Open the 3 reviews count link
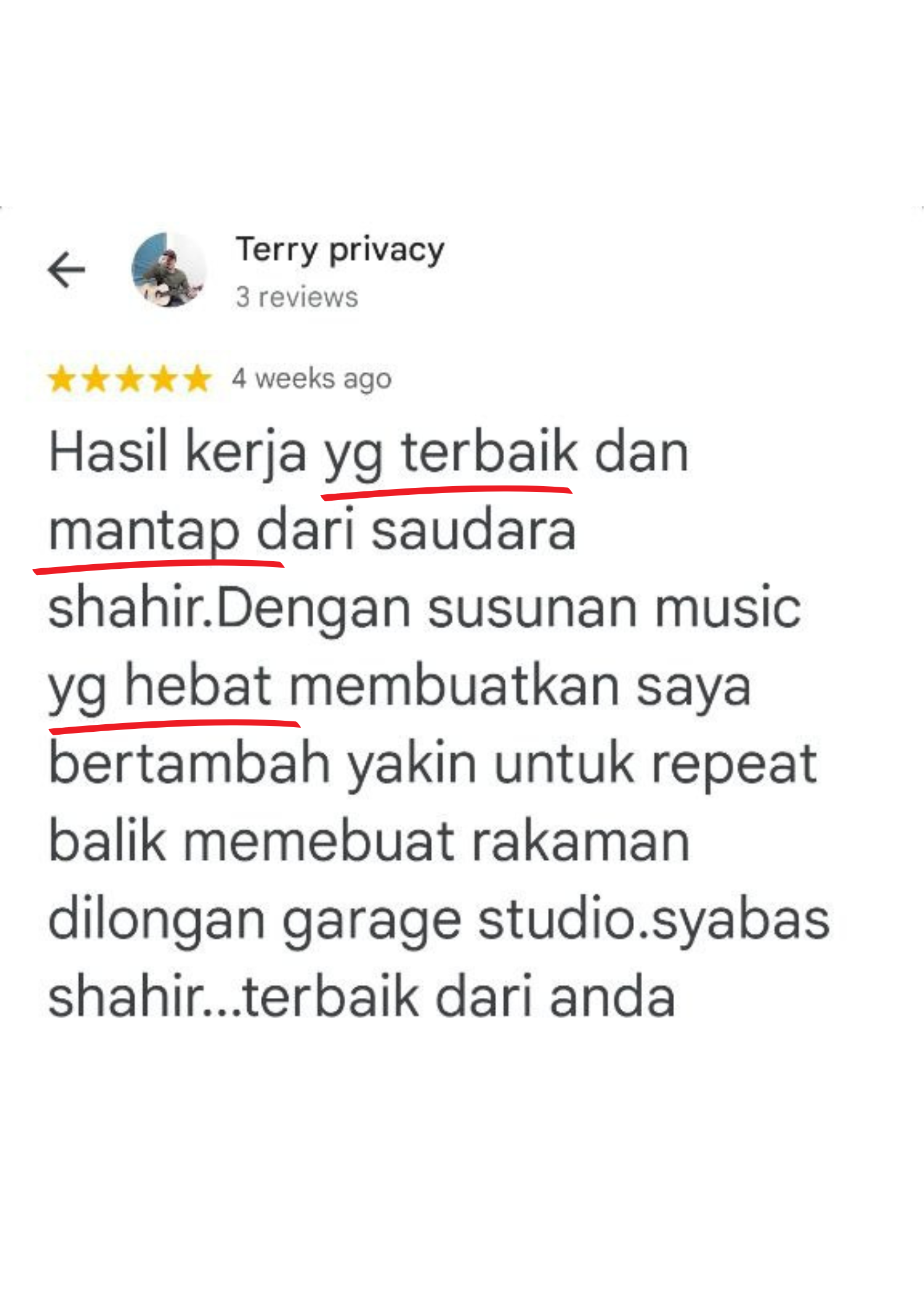 tap(297, 297)
